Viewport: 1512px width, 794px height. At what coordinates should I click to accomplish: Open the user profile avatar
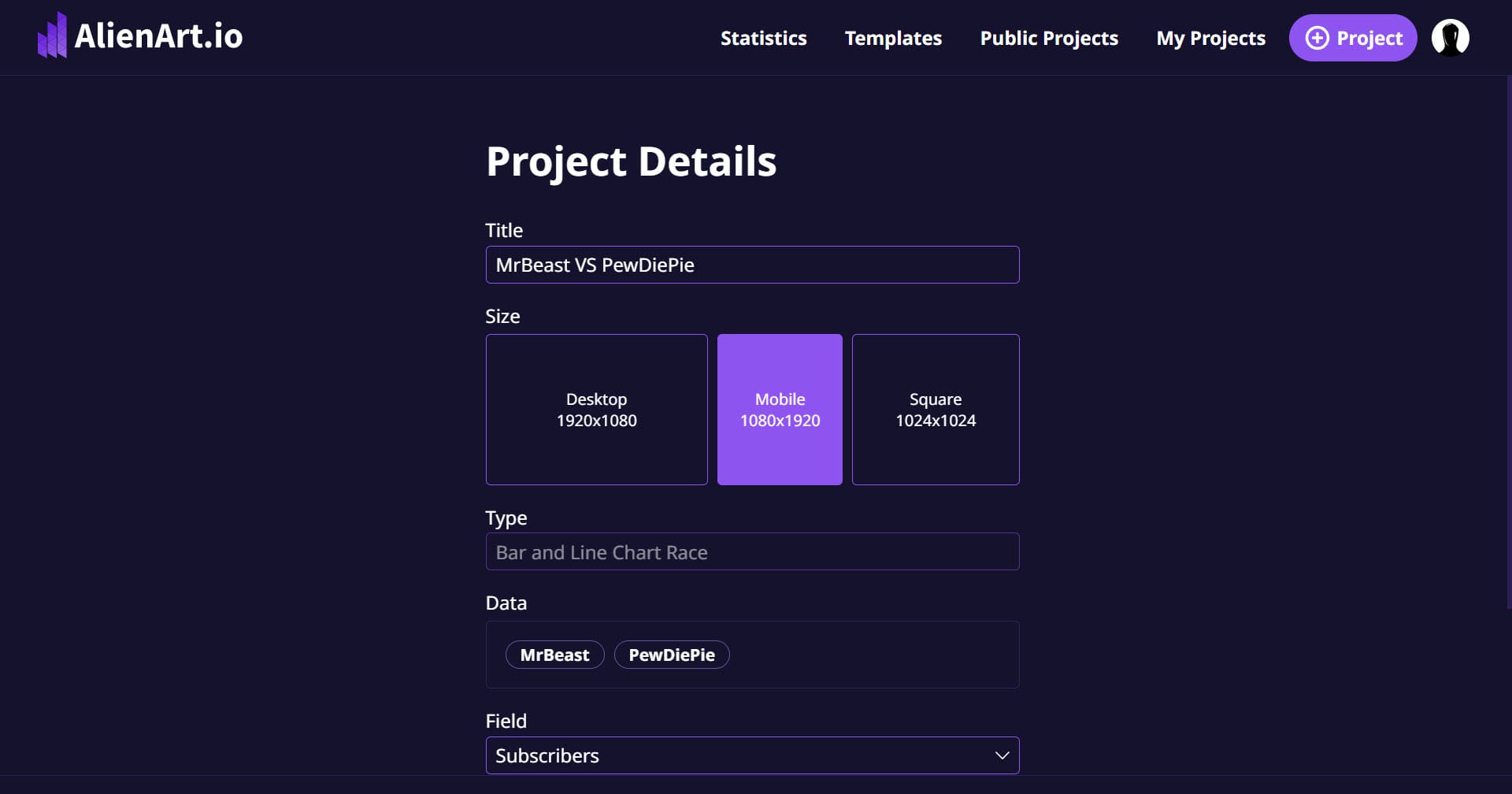[x=1450, y=38]
